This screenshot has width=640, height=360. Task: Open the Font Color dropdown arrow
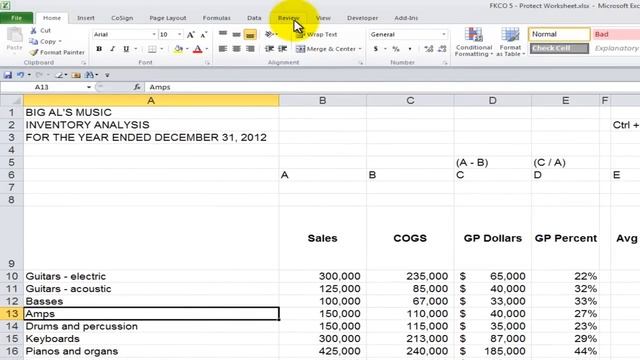pyautogui.click(x=207, y=49)
